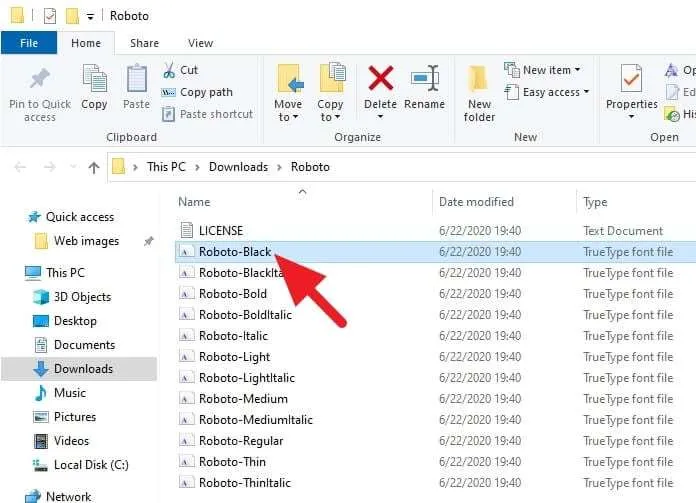Select the Roboto-BoldItalic font file
Viewport: 696px width, 503px height.
pos(245,315)
